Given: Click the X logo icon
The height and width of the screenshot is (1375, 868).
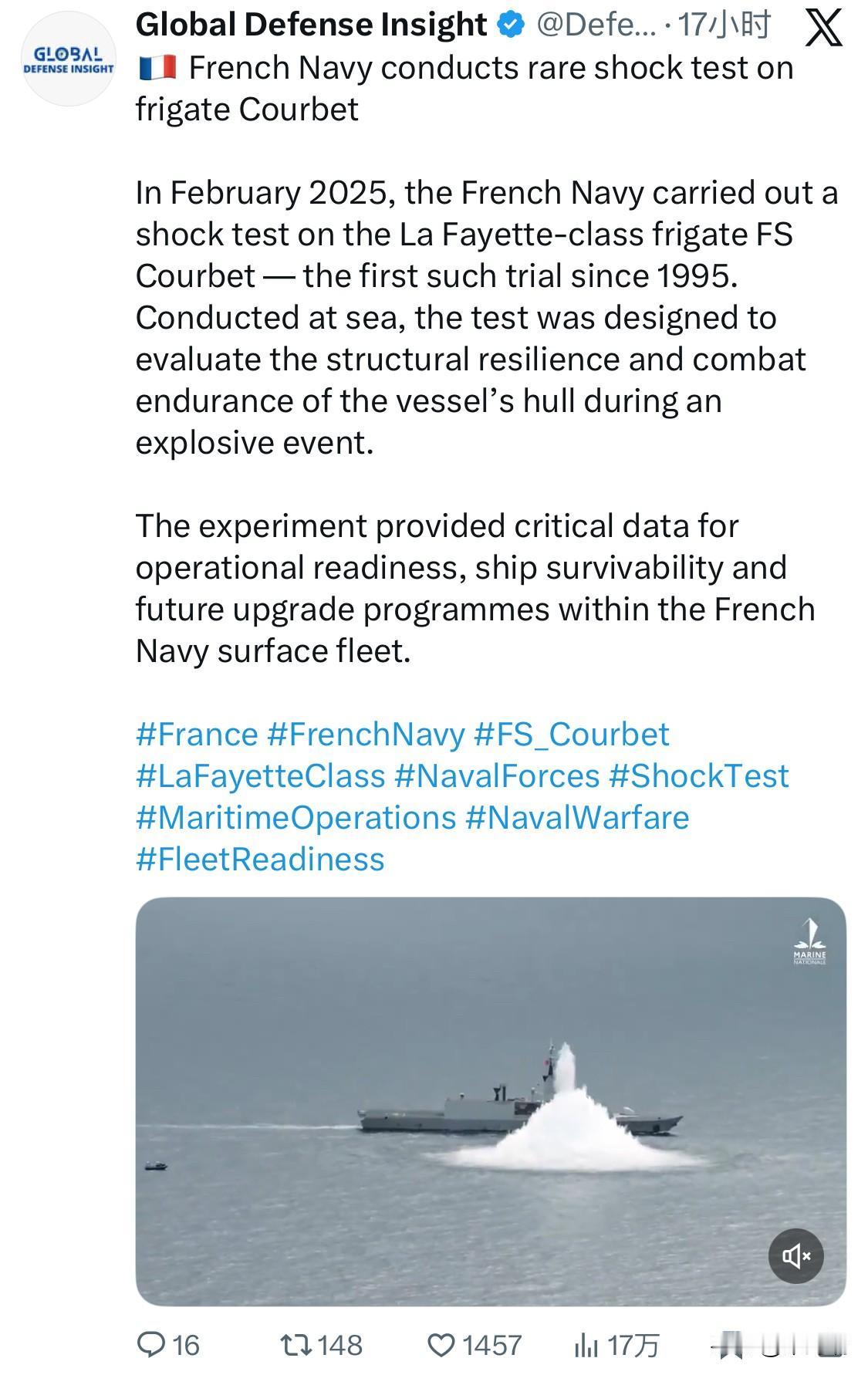Looking at the screenshot, I should click(824, 29).
